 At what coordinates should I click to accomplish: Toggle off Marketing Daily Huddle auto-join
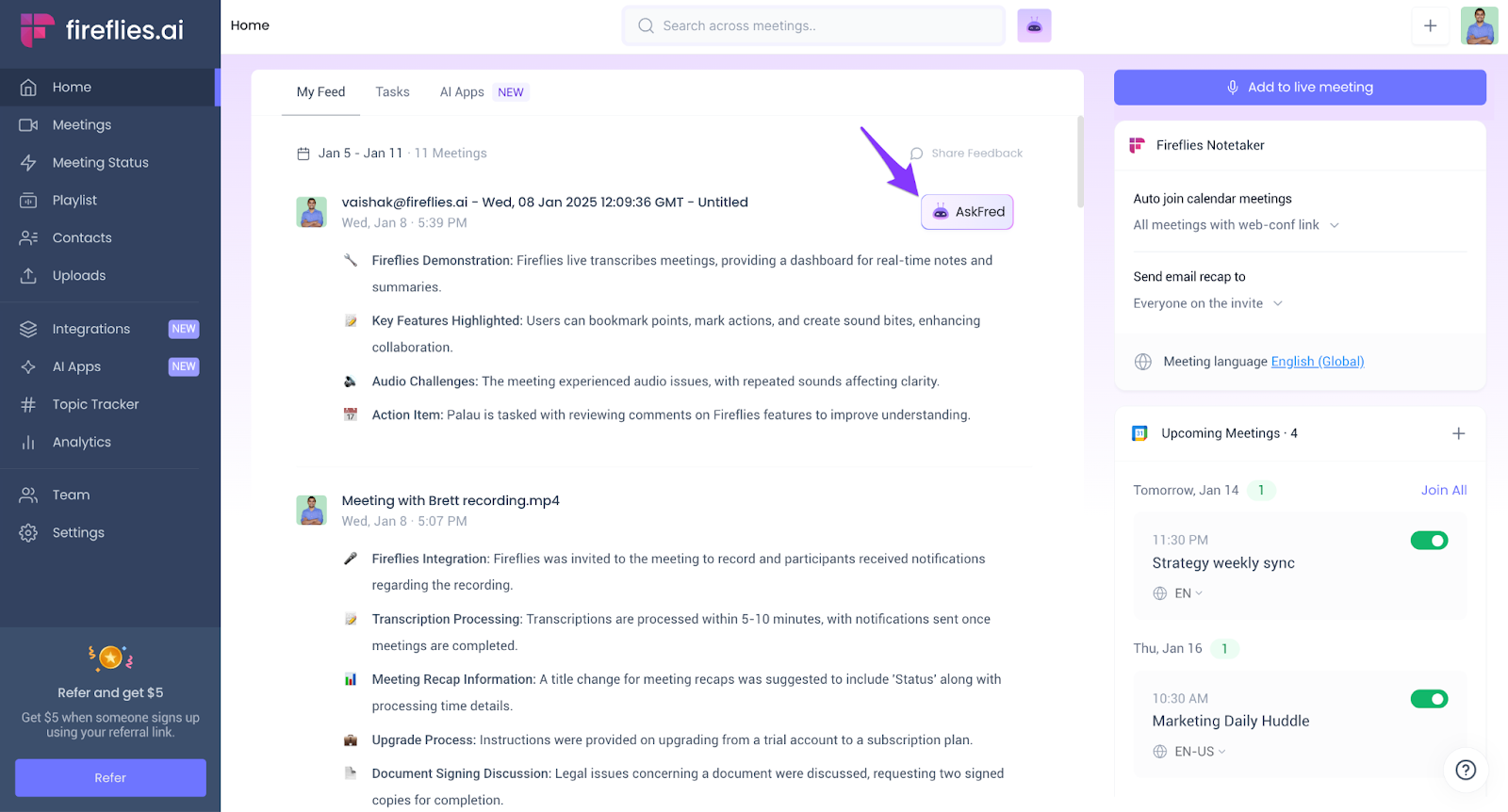[x=1429, y=699]
